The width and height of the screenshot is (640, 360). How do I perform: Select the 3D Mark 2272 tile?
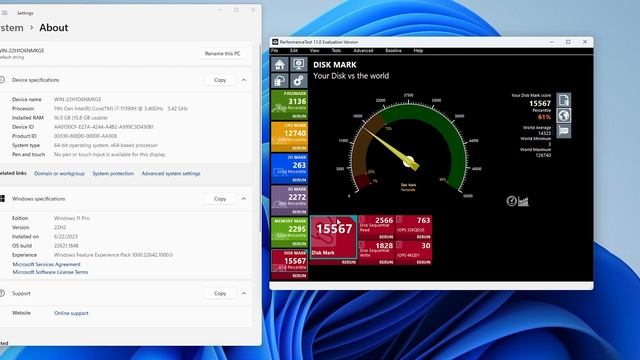pyautogui.click(x=289, y=198)
